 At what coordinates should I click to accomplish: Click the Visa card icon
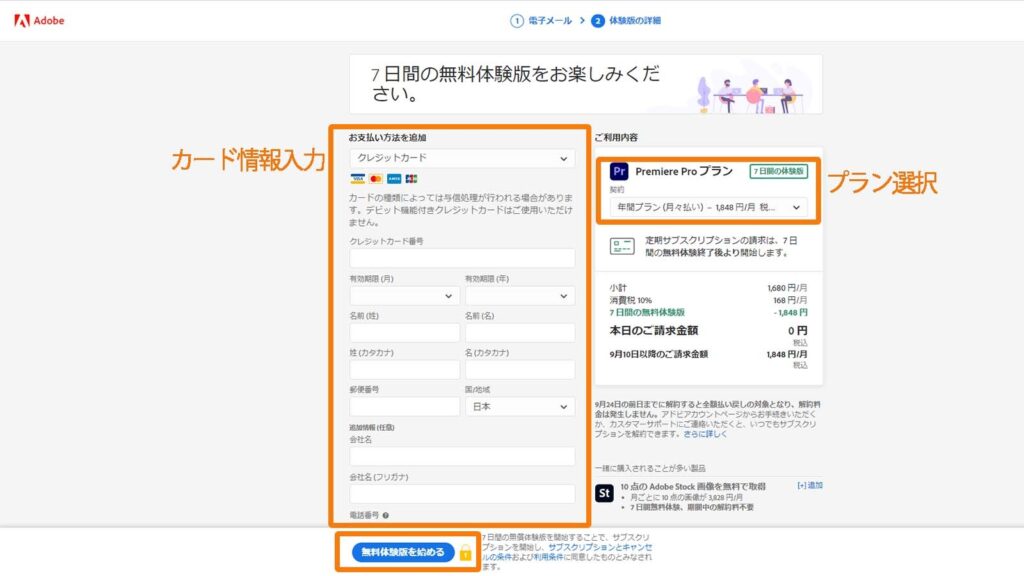[357, 178]
